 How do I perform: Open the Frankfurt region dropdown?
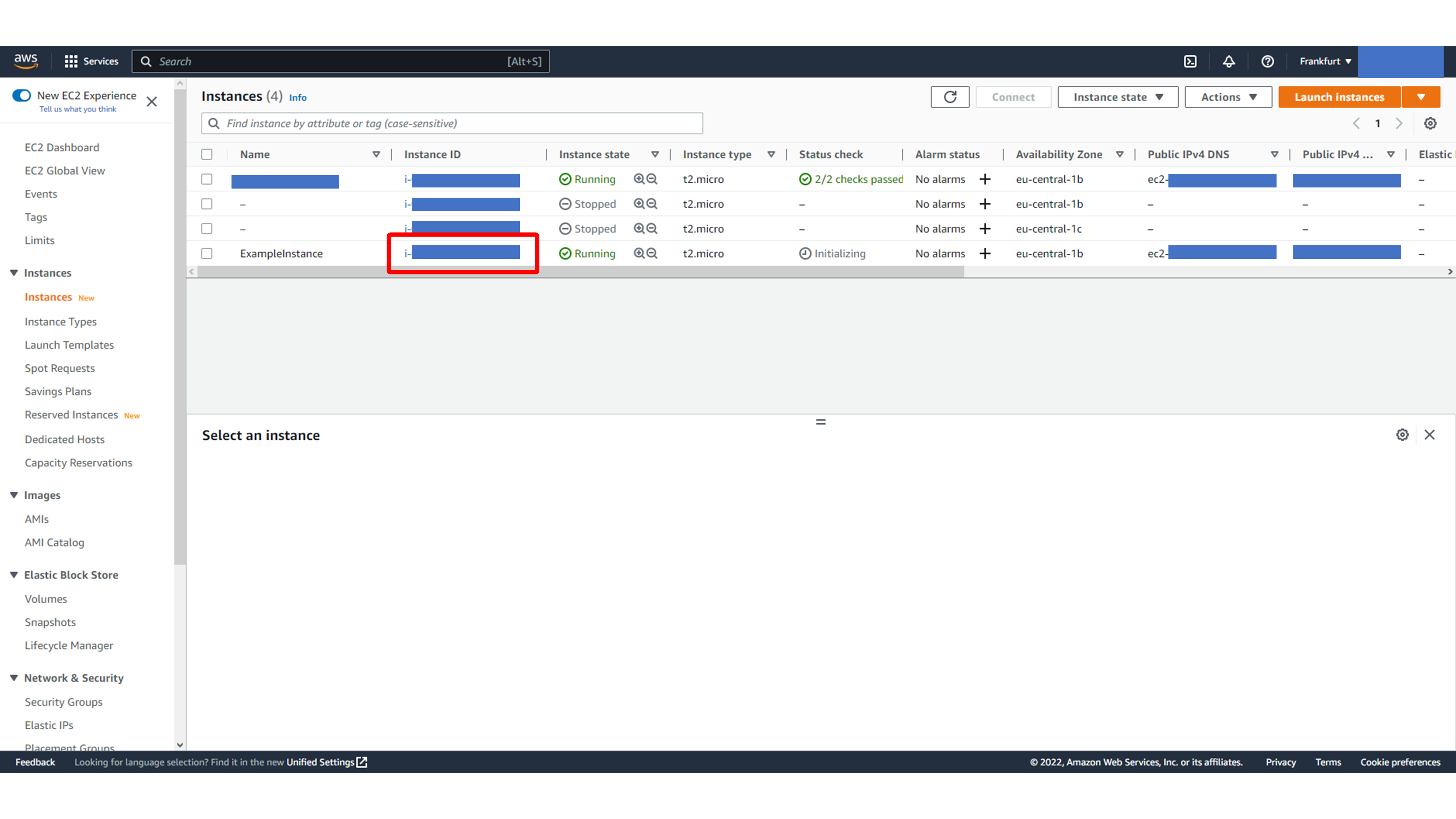[x=1325, y=61]
